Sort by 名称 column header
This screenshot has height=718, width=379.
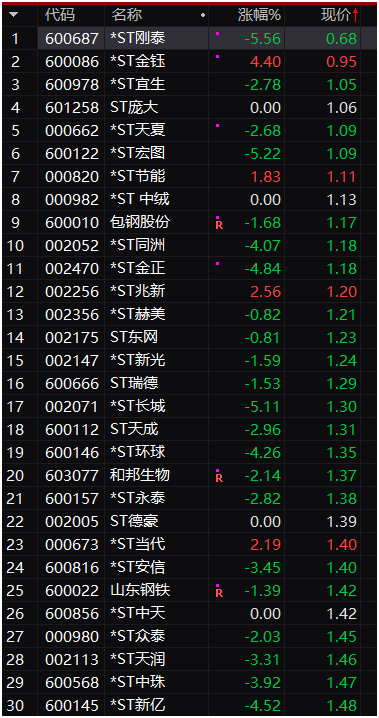tap(126, 15)
